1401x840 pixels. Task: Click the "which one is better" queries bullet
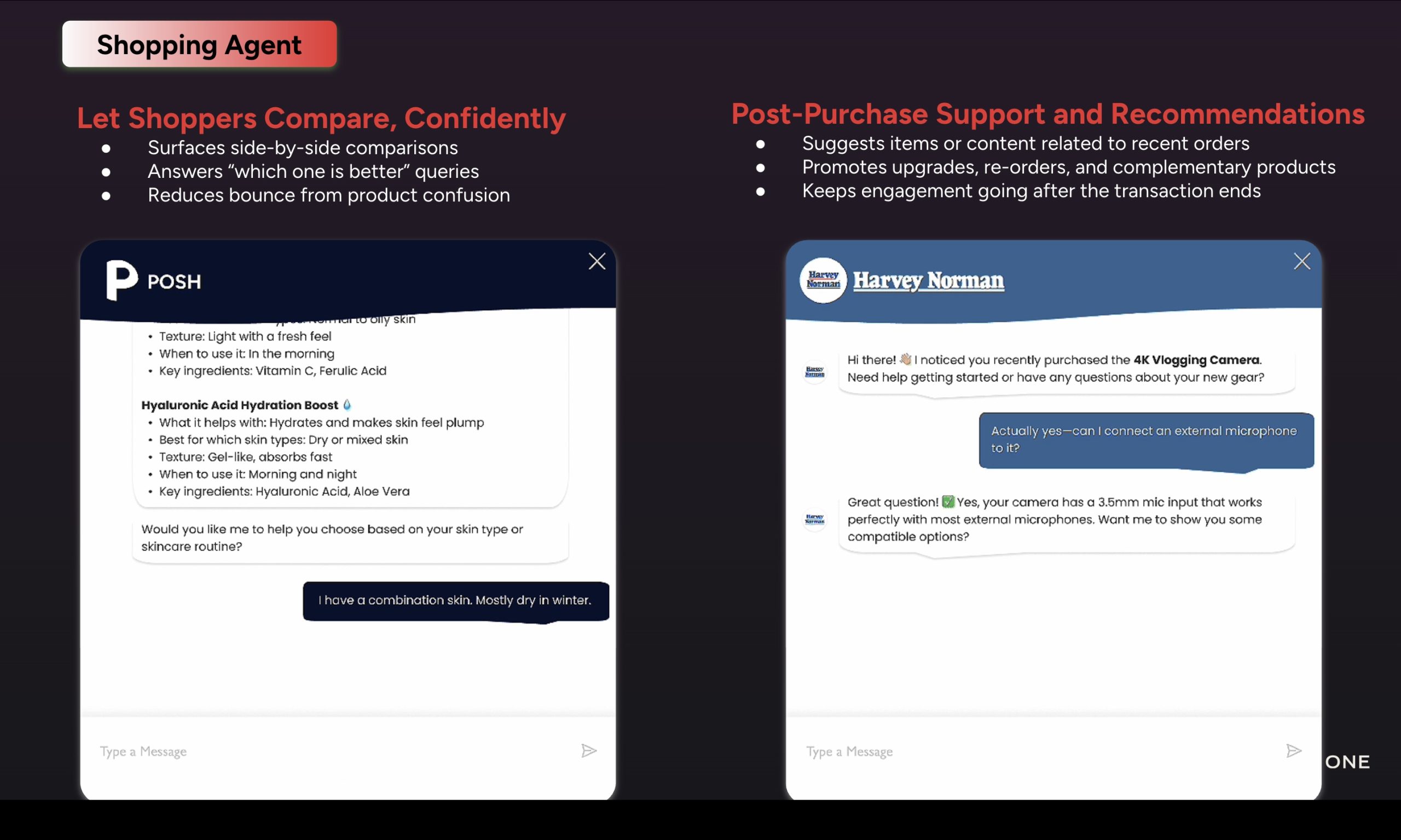tap(313, 171)
